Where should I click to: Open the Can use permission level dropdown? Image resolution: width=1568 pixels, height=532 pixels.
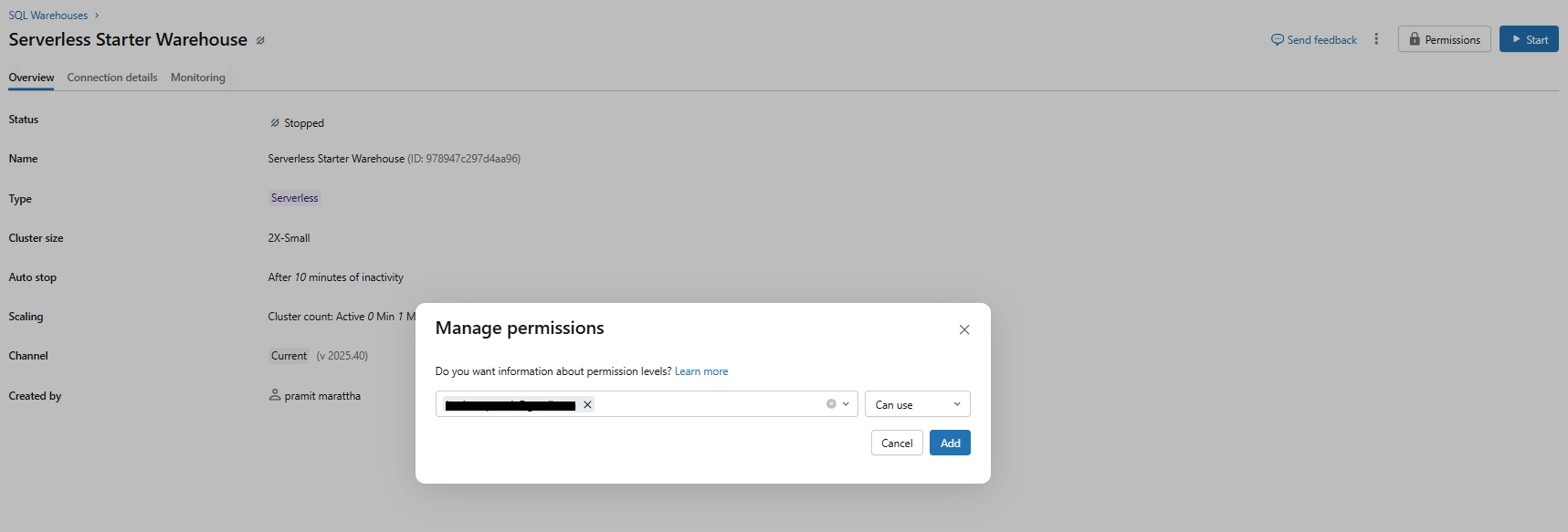917,403
